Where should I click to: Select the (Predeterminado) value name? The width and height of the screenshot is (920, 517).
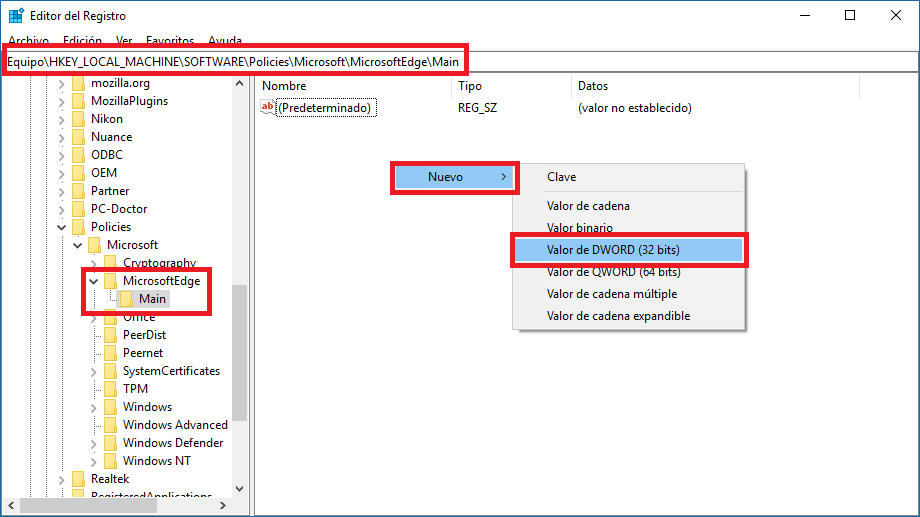click(x=325, y=108)
